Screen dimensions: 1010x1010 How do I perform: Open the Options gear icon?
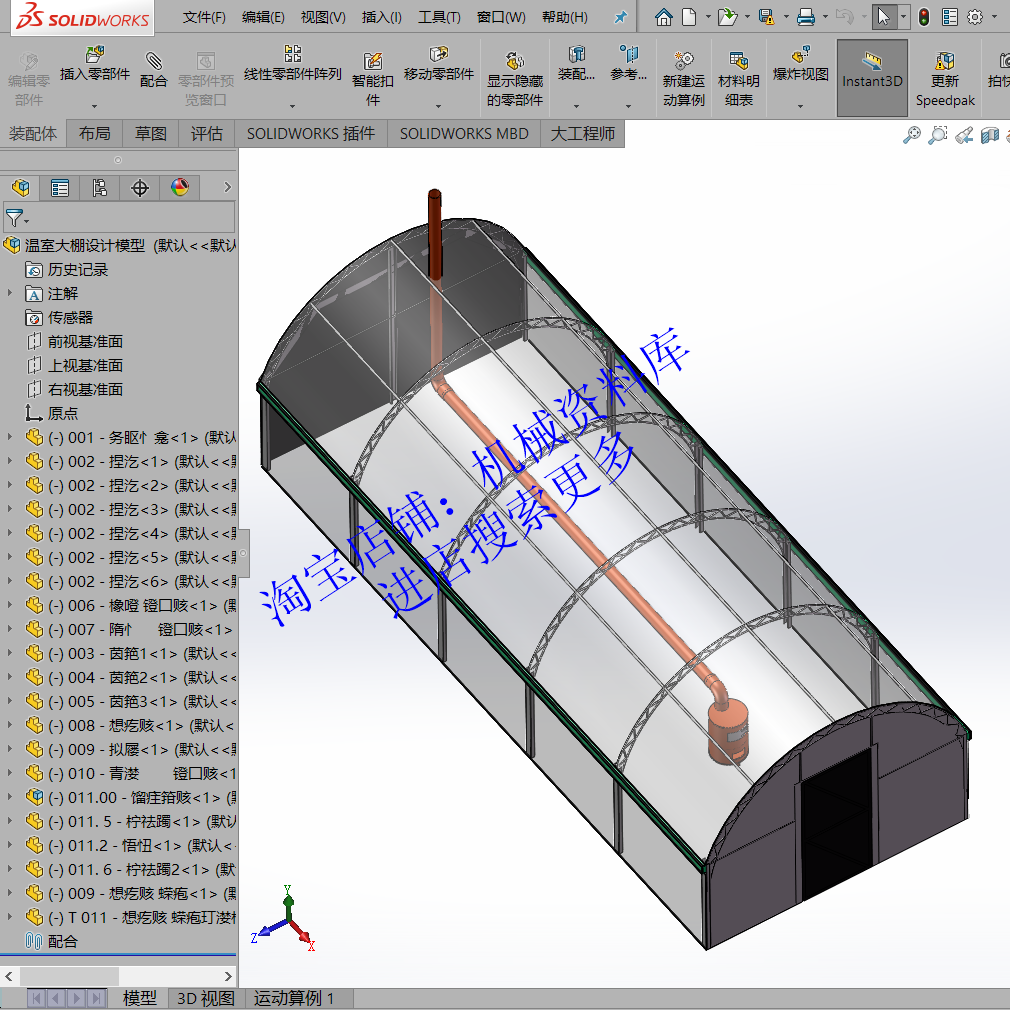[975, 17]
